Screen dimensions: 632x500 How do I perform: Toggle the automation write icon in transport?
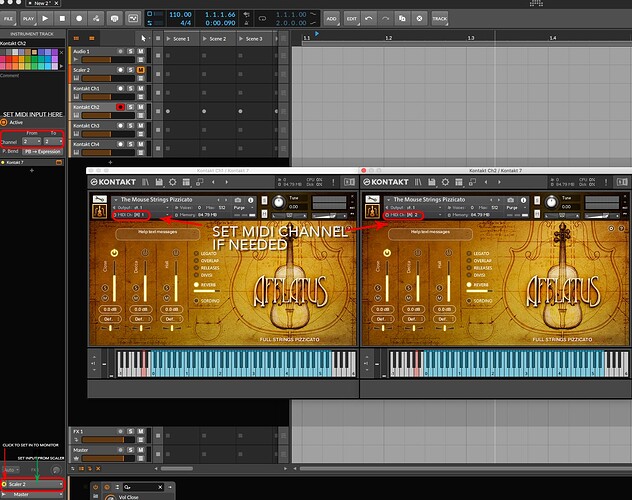pyautogui.click(x=96, y=19)
